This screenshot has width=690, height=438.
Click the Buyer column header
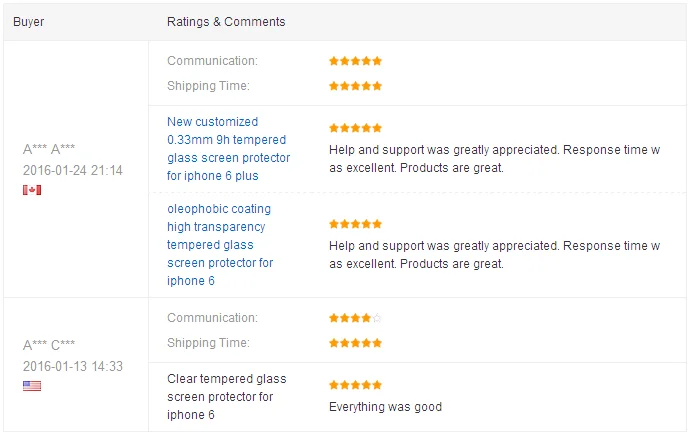[29, 22]
